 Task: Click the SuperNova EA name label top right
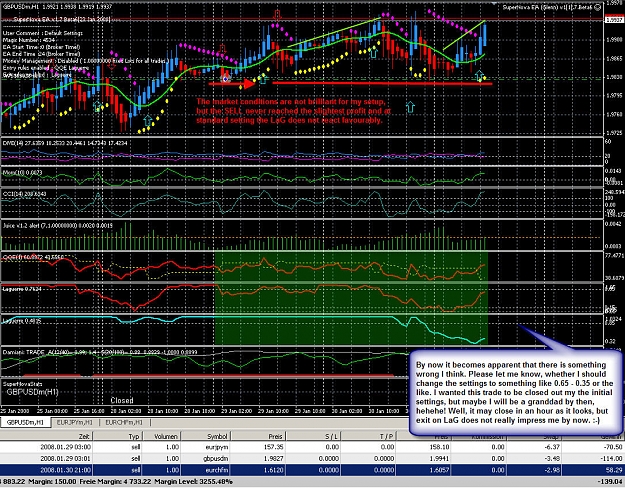547,7
